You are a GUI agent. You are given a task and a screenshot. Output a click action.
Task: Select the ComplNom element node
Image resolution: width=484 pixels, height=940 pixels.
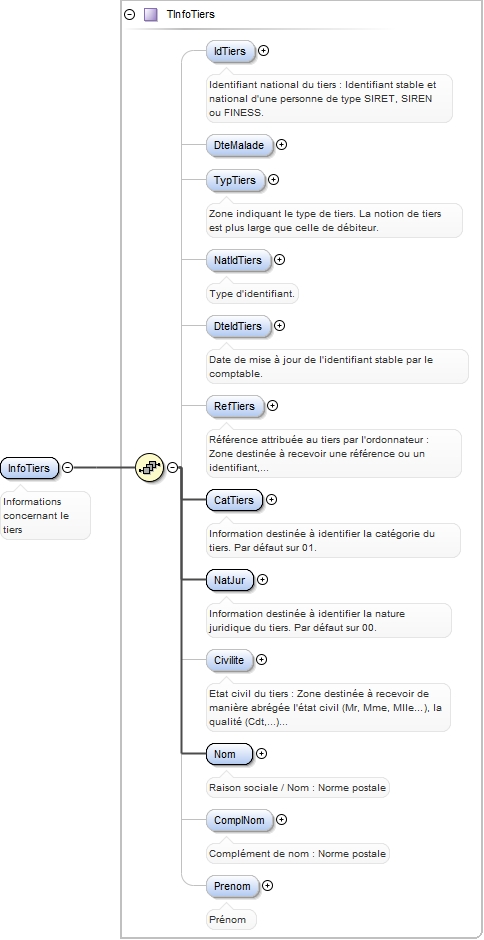239,820
